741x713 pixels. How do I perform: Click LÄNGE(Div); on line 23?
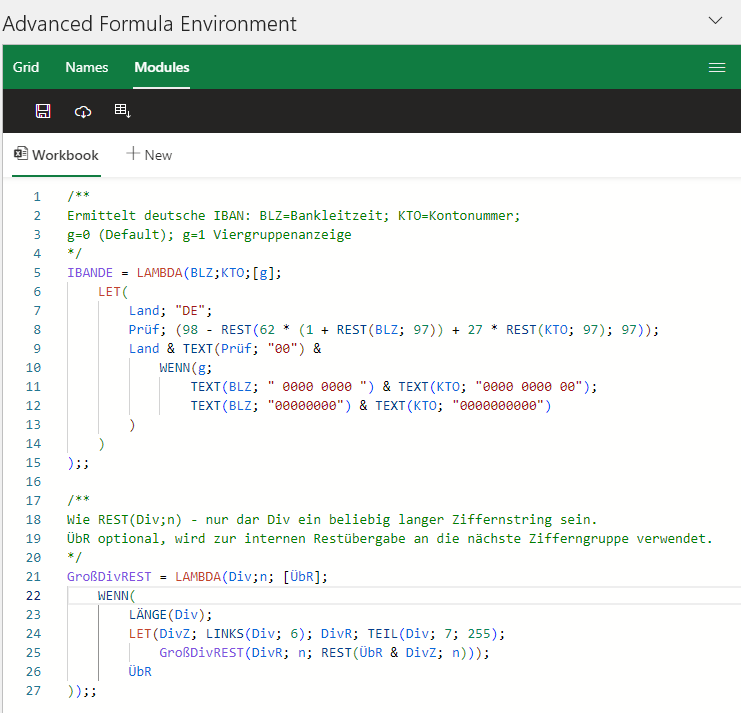[x=170, y=614]
